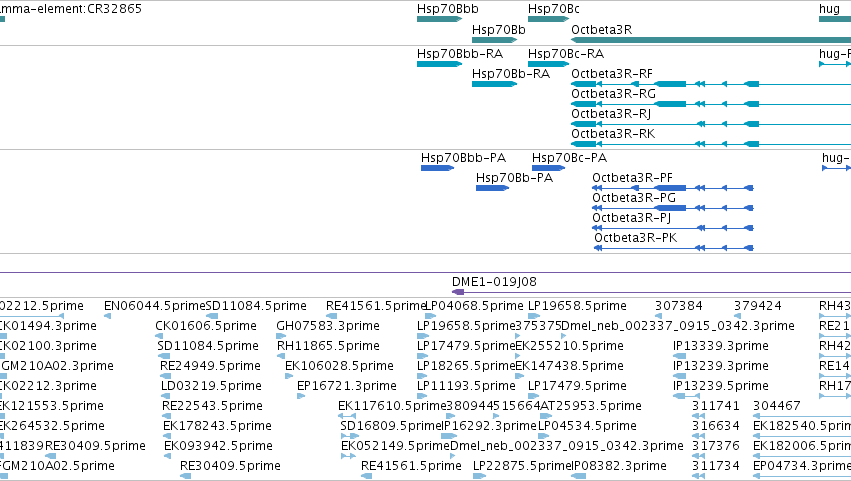Click the EK178243.5prime EST label
This screenshot has width=851, height=481.
pyautogui.click(x=217, y=427)
